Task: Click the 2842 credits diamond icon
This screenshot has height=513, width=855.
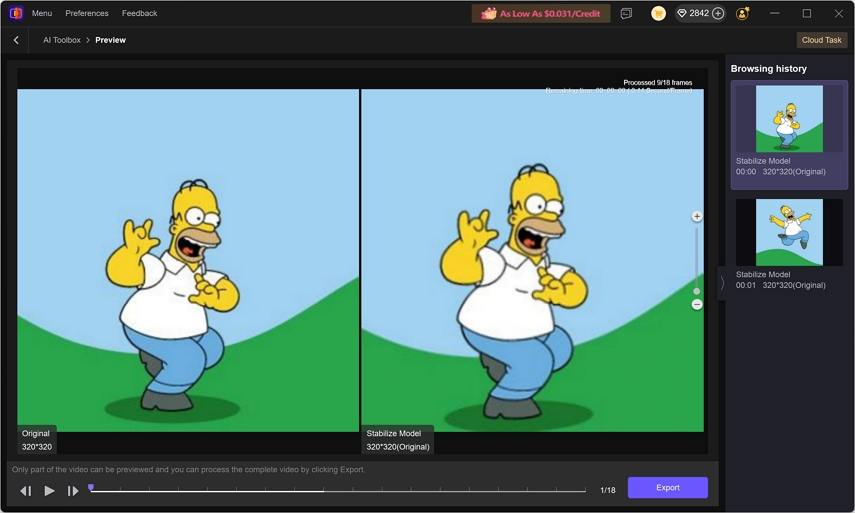Action: click(682, 13)
